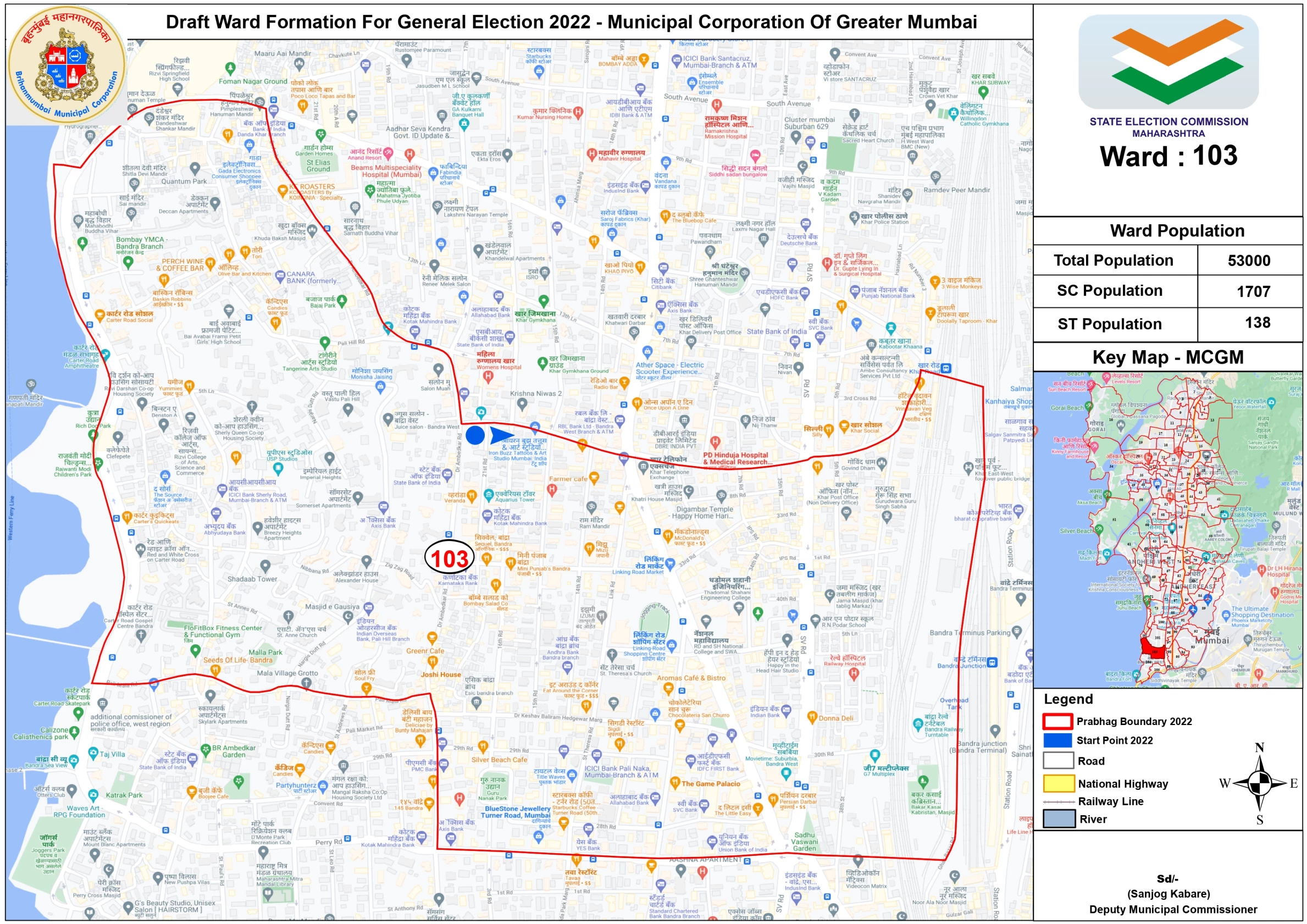The image size is (1307, 924).
Task: Click the PD Hinduja Hospital marker icon
Action: [715, 442]
